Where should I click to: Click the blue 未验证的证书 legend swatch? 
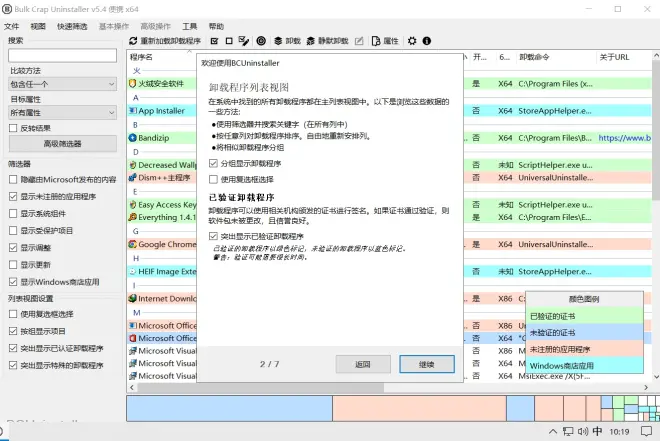click(x=585, y=332)
